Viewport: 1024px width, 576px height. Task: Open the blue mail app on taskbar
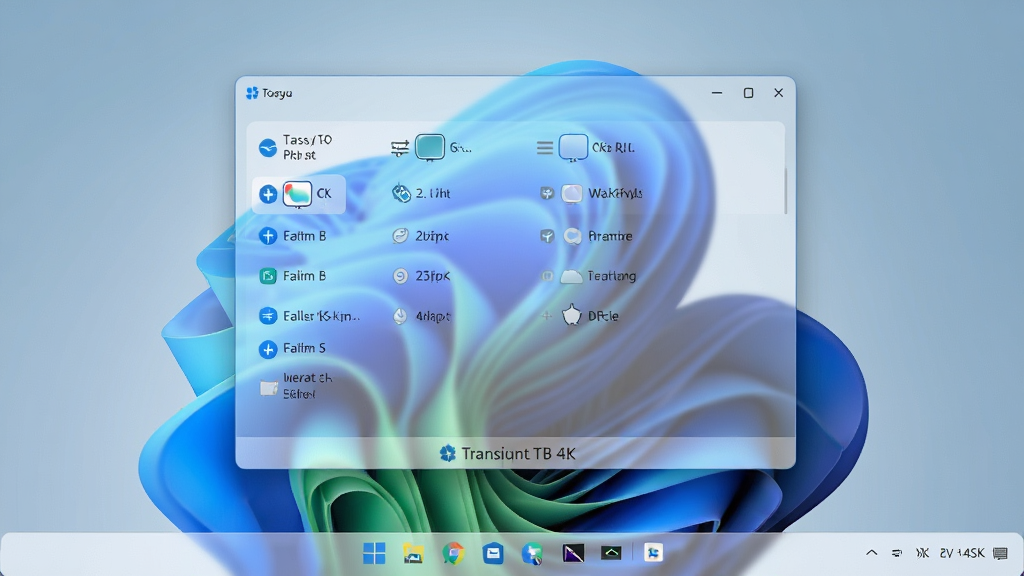tap(493, 553)
